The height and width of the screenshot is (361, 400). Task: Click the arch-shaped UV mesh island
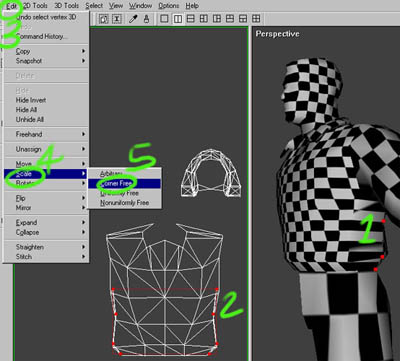pos(211,173)
